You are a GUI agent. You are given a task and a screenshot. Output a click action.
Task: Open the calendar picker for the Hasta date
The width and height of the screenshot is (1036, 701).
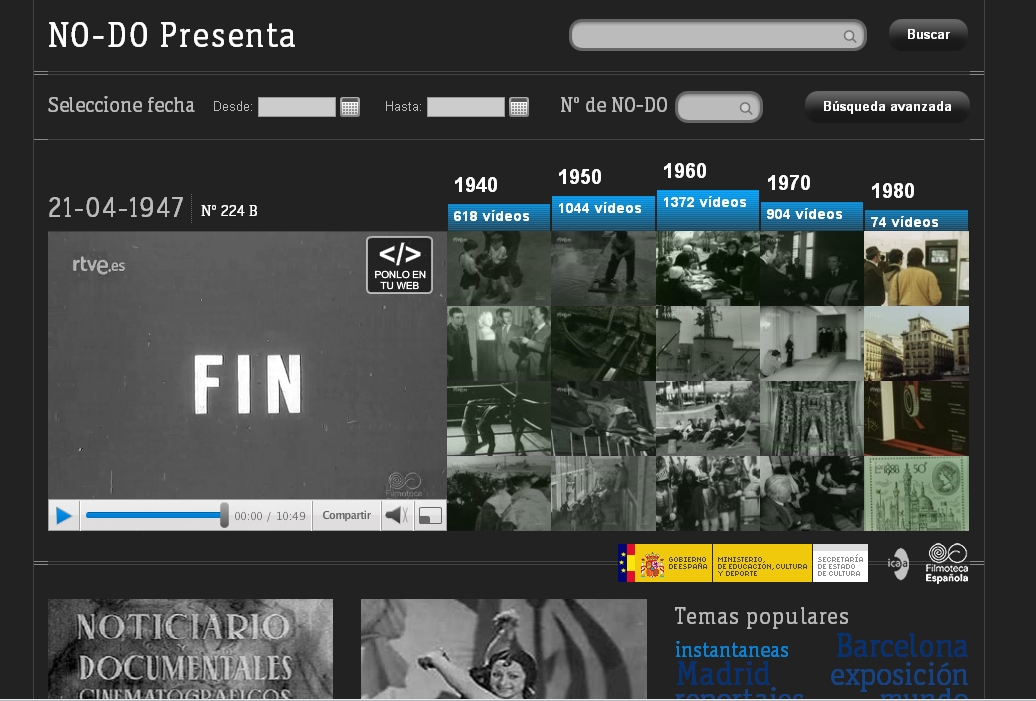[519, 107]
